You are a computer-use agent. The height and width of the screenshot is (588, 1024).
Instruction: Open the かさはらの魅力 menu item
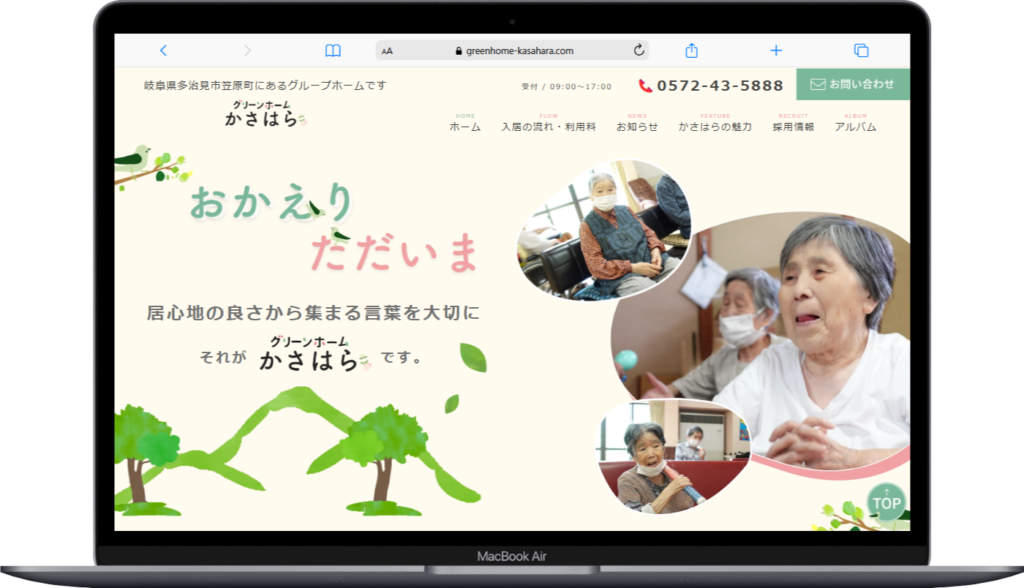pyautogui.click(x=715, y=123)
